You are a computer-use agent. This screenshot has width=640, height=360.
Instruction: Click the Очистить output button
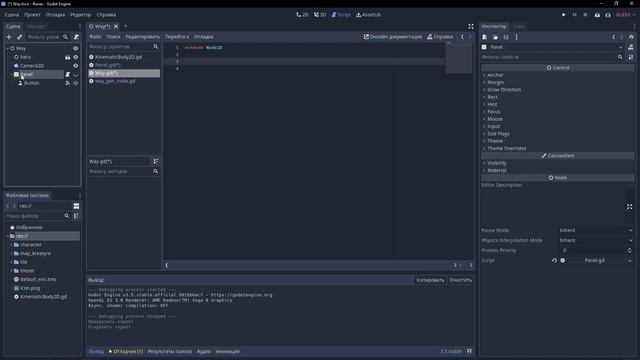(460, 280)
